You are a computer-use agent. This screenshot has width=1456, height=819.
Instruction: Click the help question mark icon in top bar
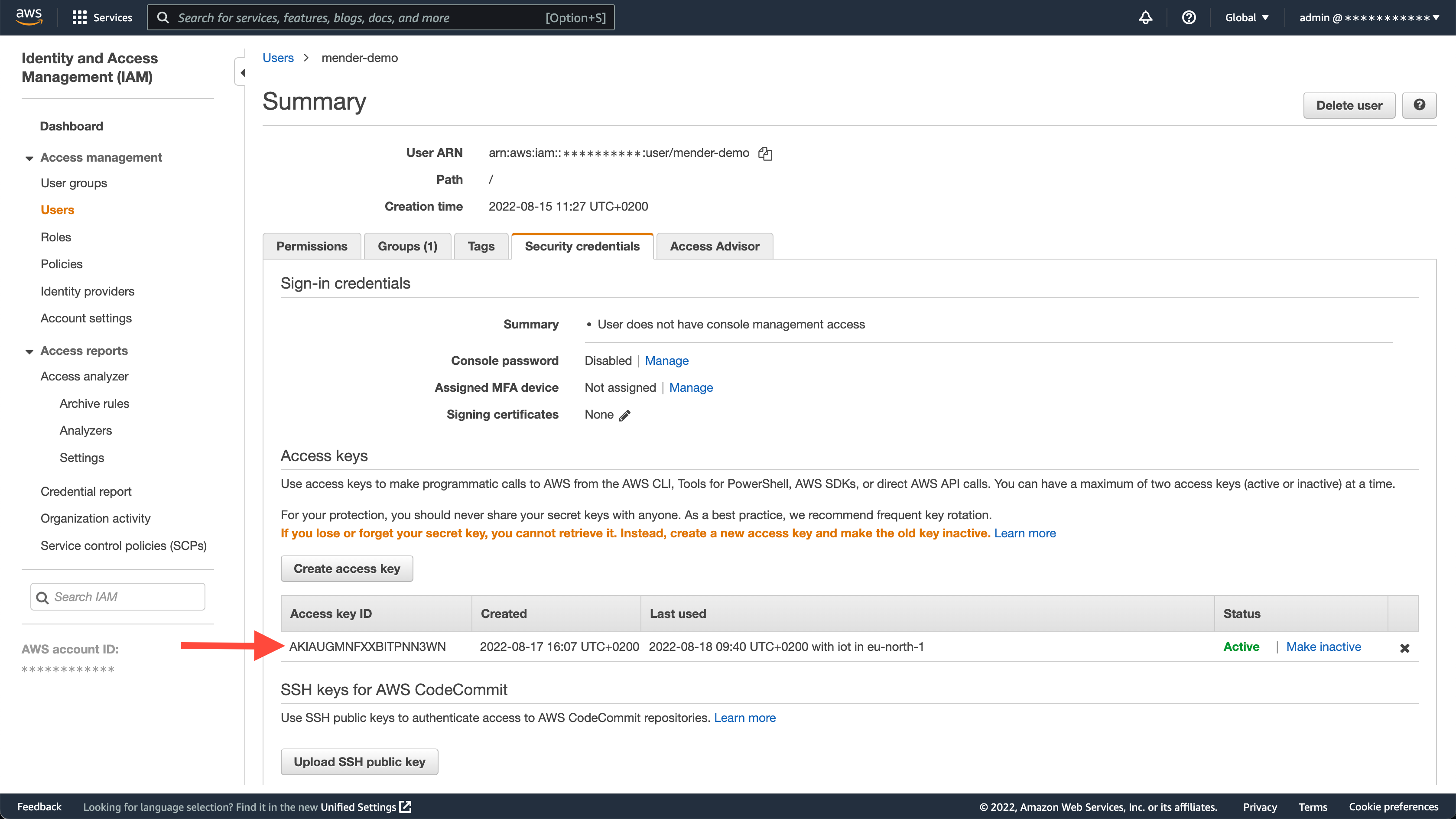point(1189,17)
